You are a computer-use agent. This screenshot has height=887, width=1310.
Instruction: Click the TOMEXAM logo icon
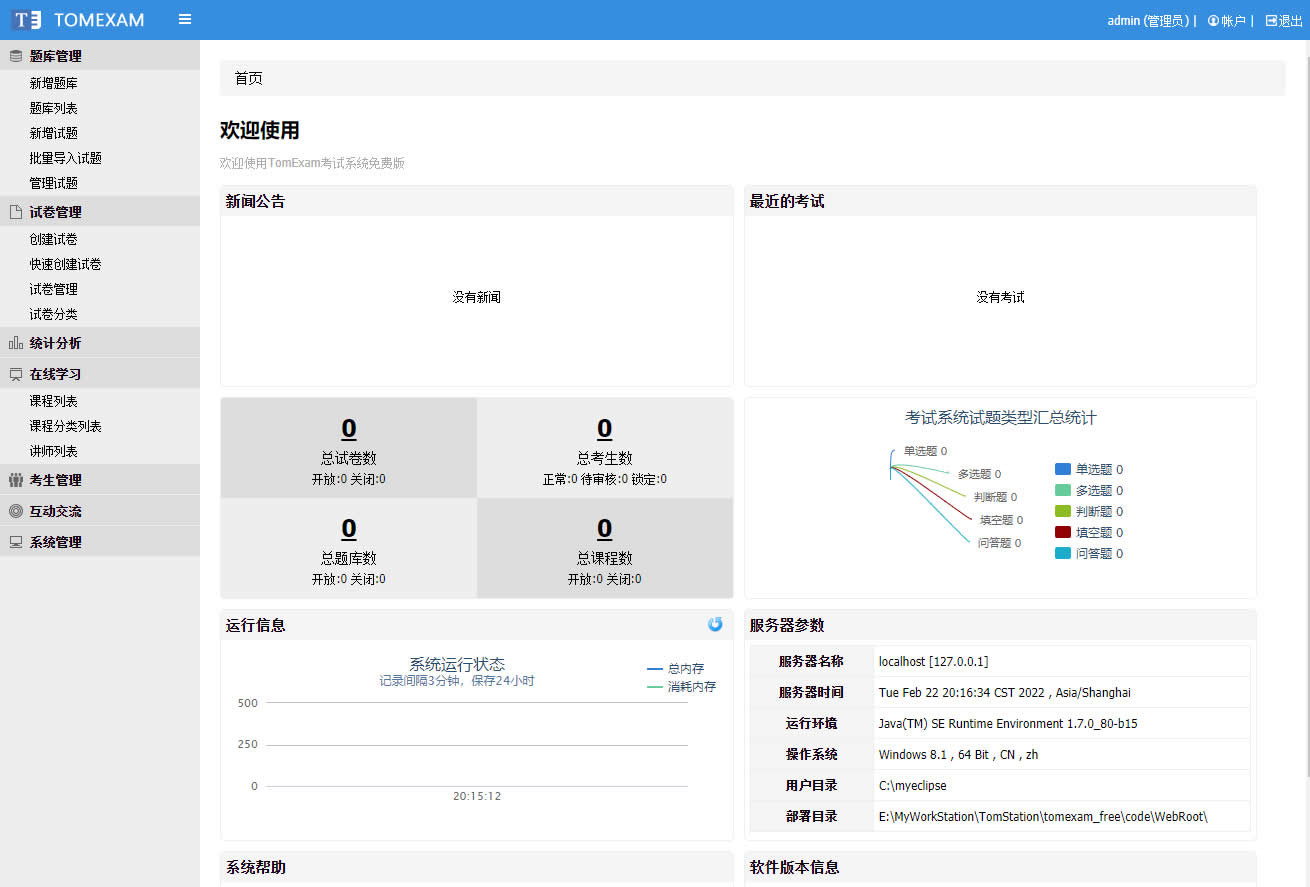[28, 20]
